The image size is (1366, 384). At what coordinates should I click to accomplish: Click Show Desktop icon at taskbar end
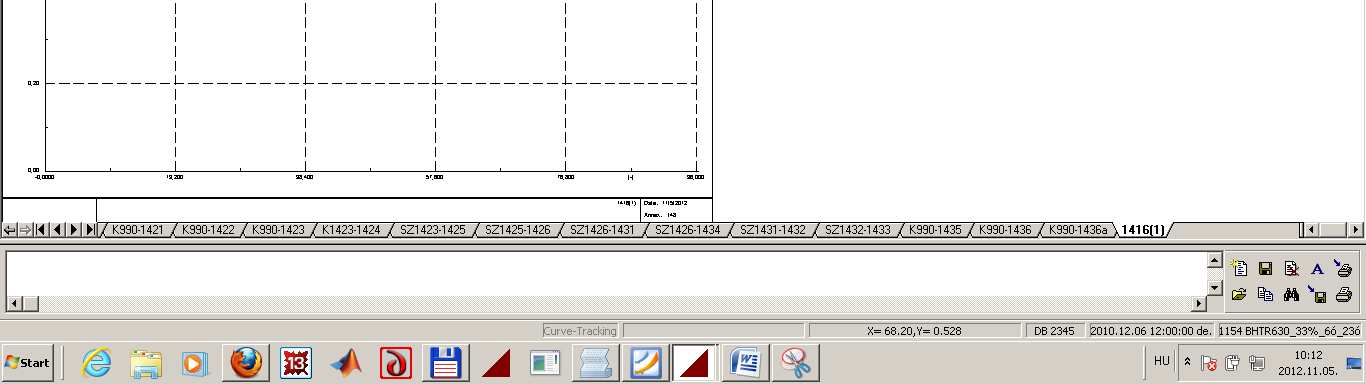[x=1353, y=363]
